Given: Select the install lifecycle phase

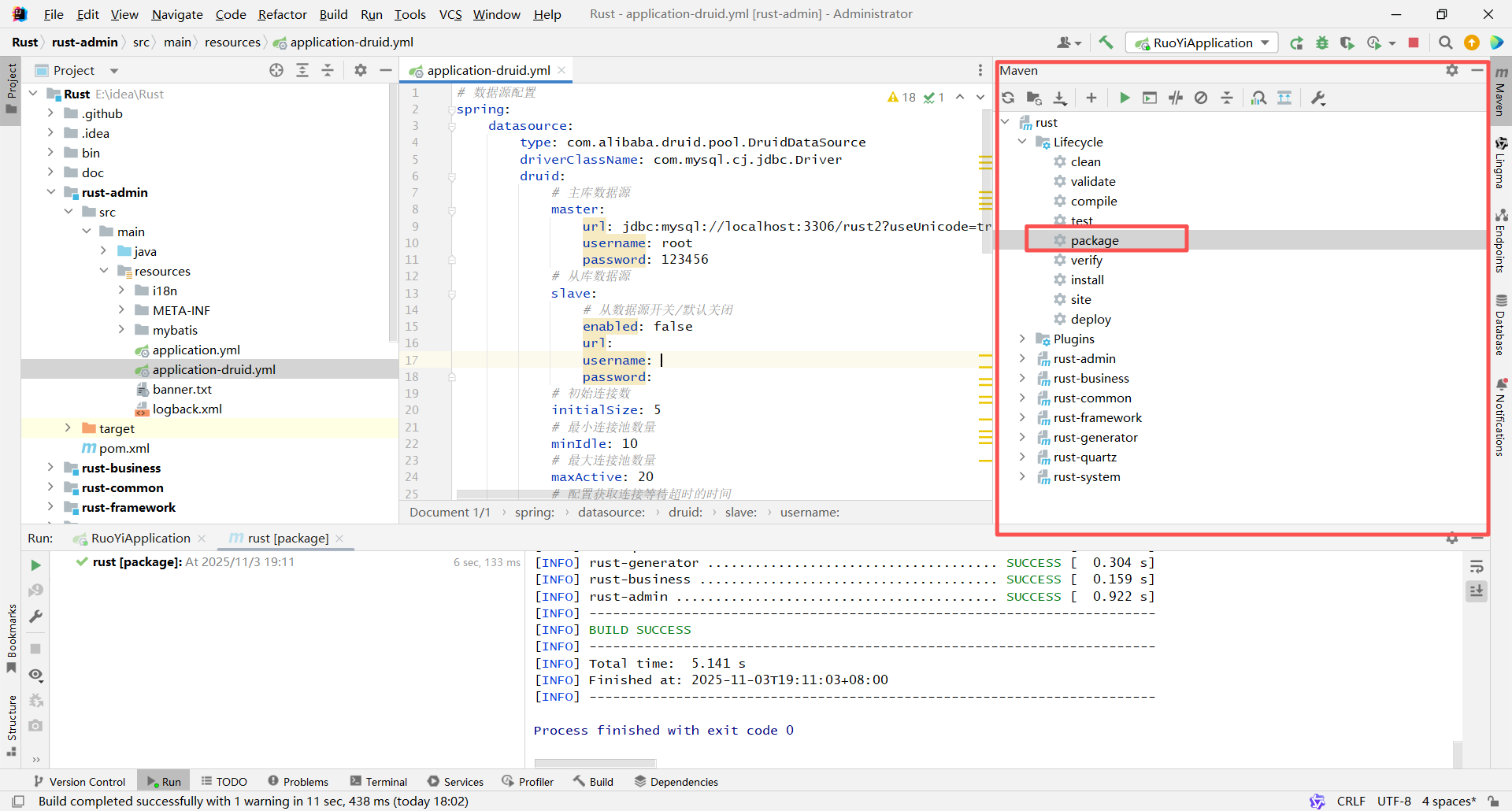Looking at the screenshot, I should [x=1087, y=280].
